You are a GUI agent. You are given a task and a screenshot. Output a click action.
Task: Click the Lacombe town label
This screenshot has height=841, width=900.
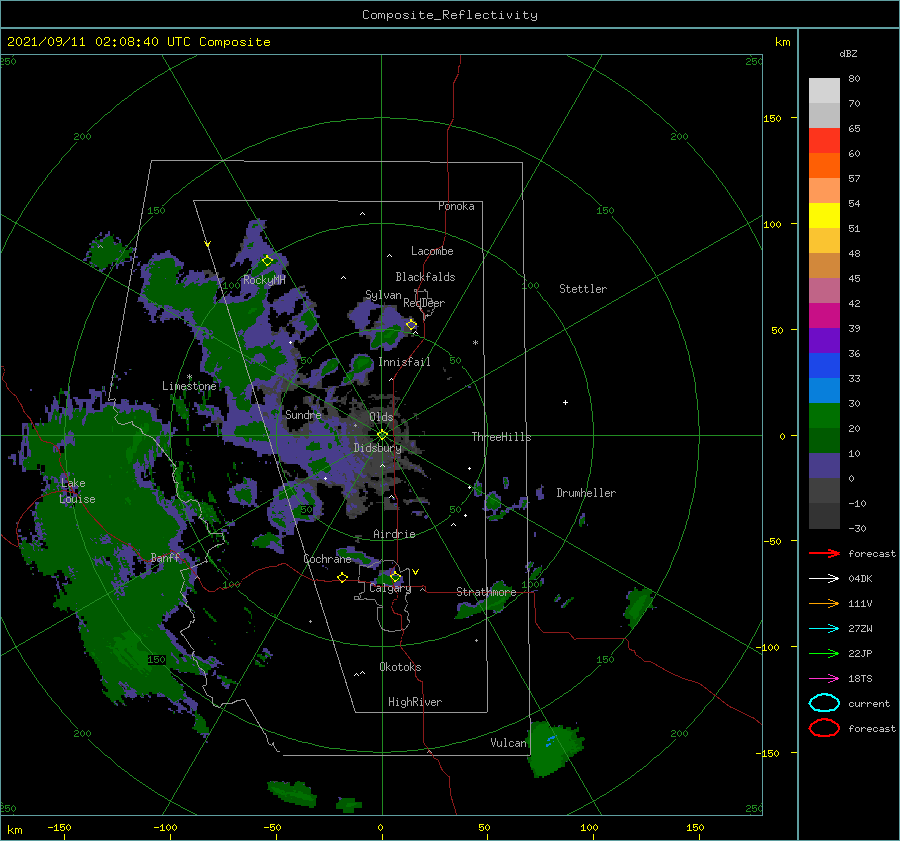tap(432, 251)
